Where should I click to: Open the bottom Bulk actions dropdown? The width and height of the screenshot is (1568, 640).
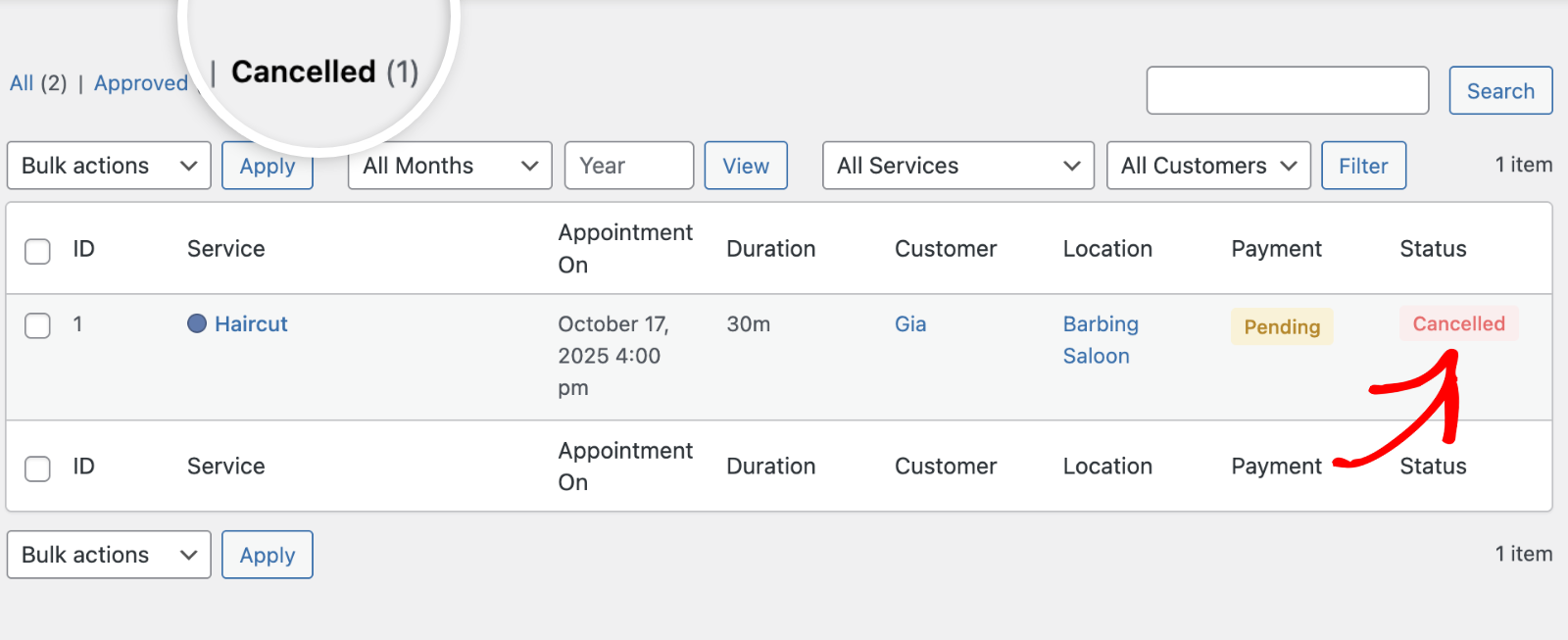point(109,555)
